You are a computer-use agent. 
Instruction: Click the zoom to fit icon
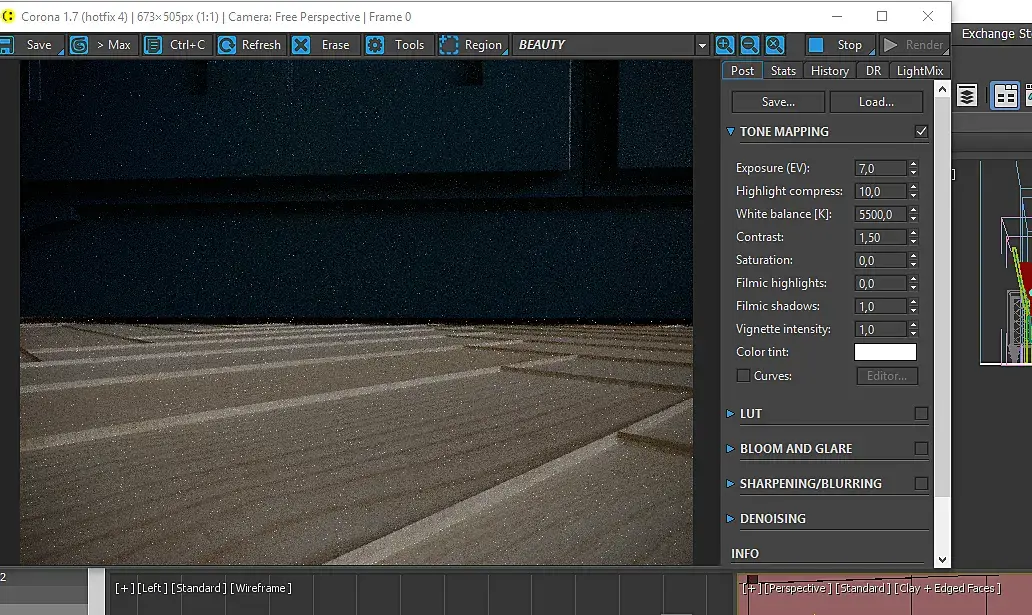tap(775, 45)
